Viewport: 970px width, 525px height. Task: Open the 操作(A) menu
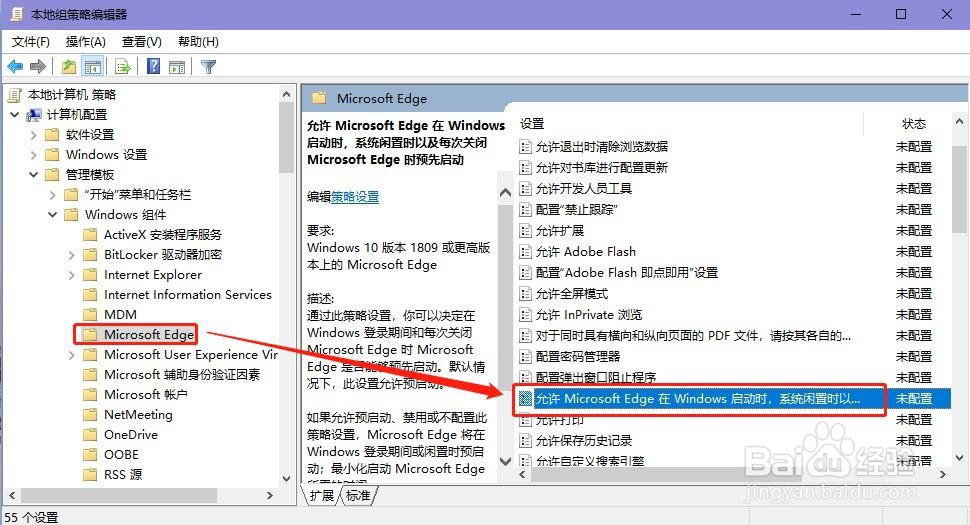tap(85, 41)
